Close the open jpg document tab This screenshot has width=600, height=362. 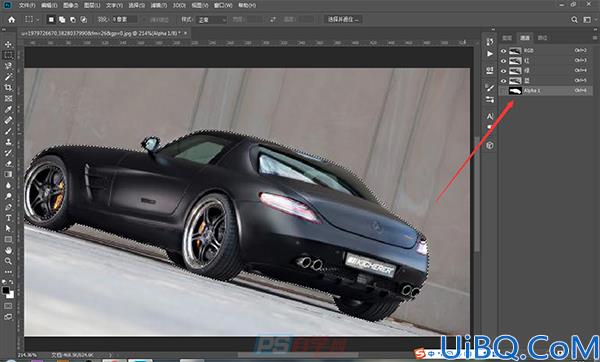186,33
